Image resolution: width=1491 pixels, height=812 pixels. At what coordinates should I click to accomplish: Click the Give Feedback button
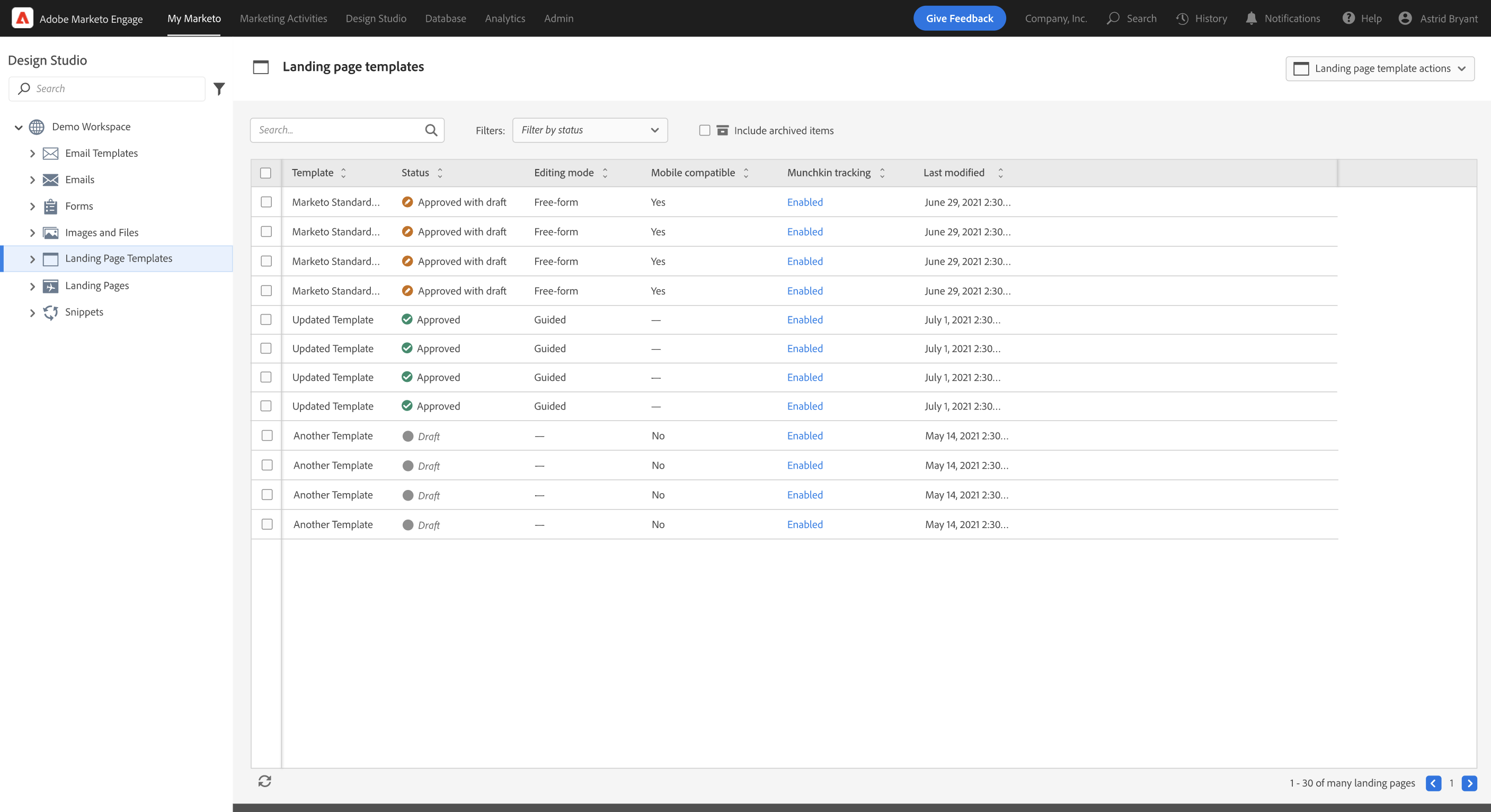point(959,18)
